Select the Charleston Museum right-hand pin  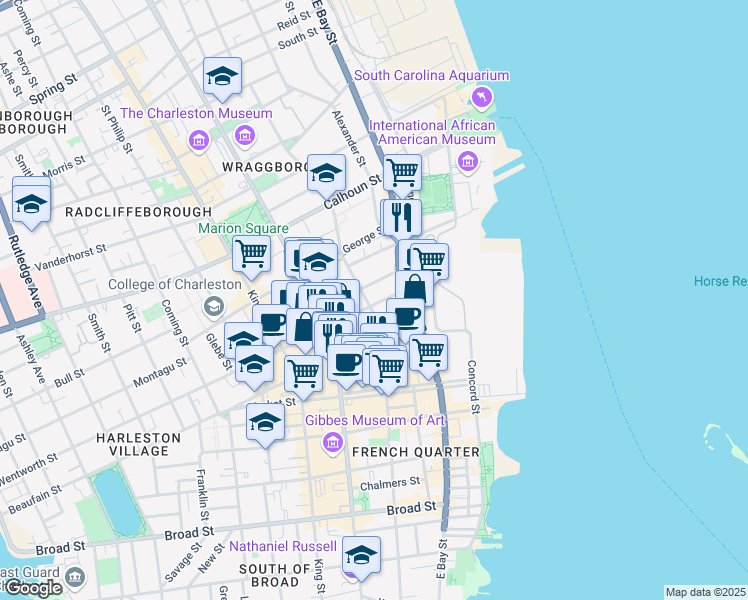[245, 136]
